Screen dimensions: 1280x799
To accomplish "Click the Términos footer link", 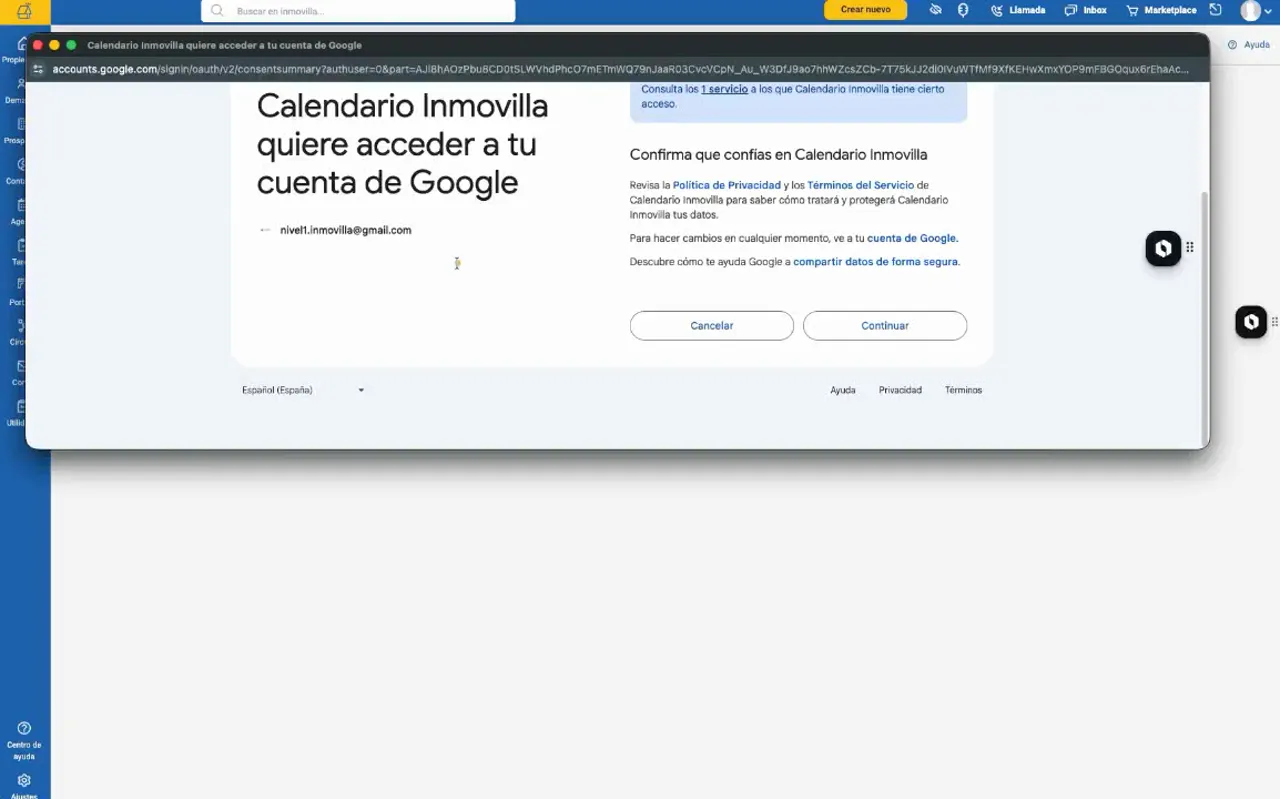I will pos(963,390).
